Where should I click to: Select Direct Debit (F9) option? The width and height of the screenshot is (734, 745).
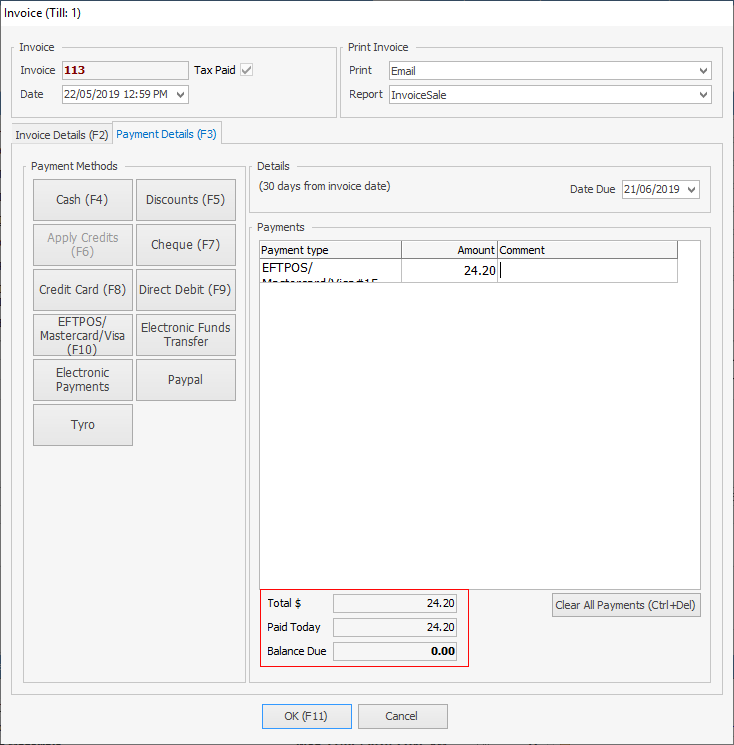click(186, 290)
